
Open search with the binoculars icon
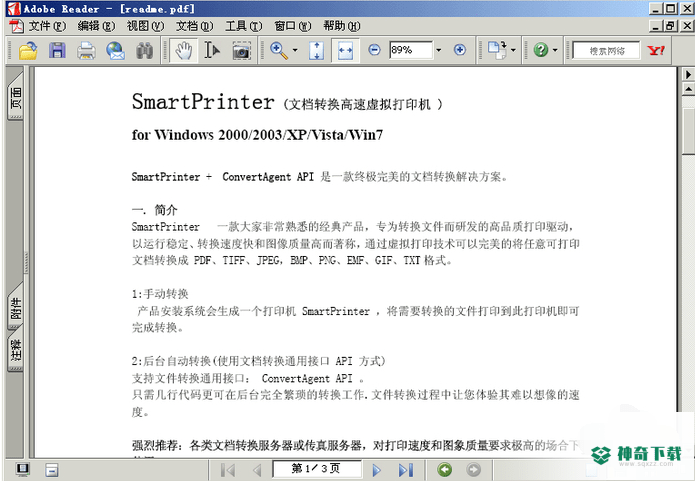tap(144, 51)
